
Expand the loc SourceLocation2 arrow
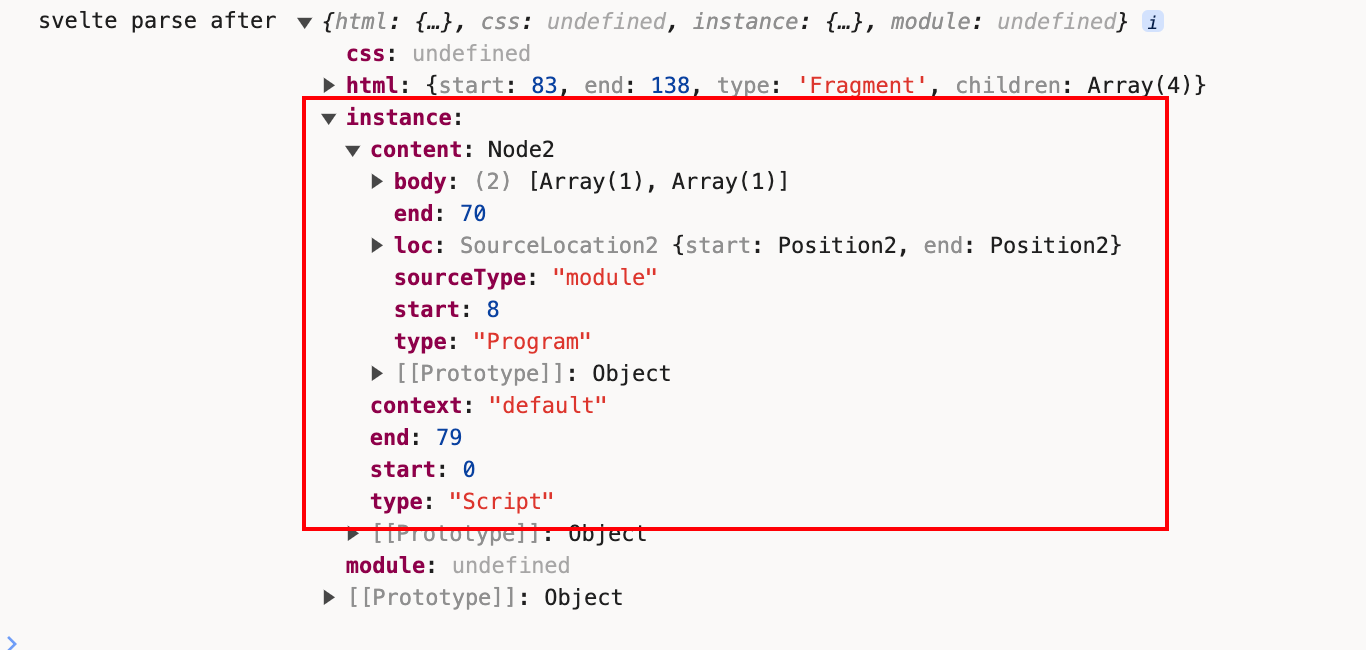[x=377, y=246]
